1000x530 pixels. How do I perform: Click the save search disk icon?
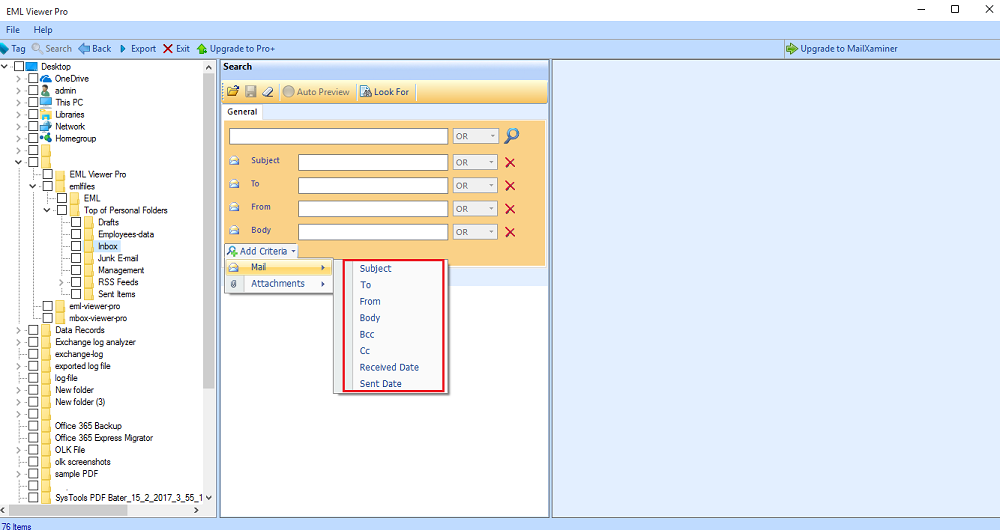[251, 92]
